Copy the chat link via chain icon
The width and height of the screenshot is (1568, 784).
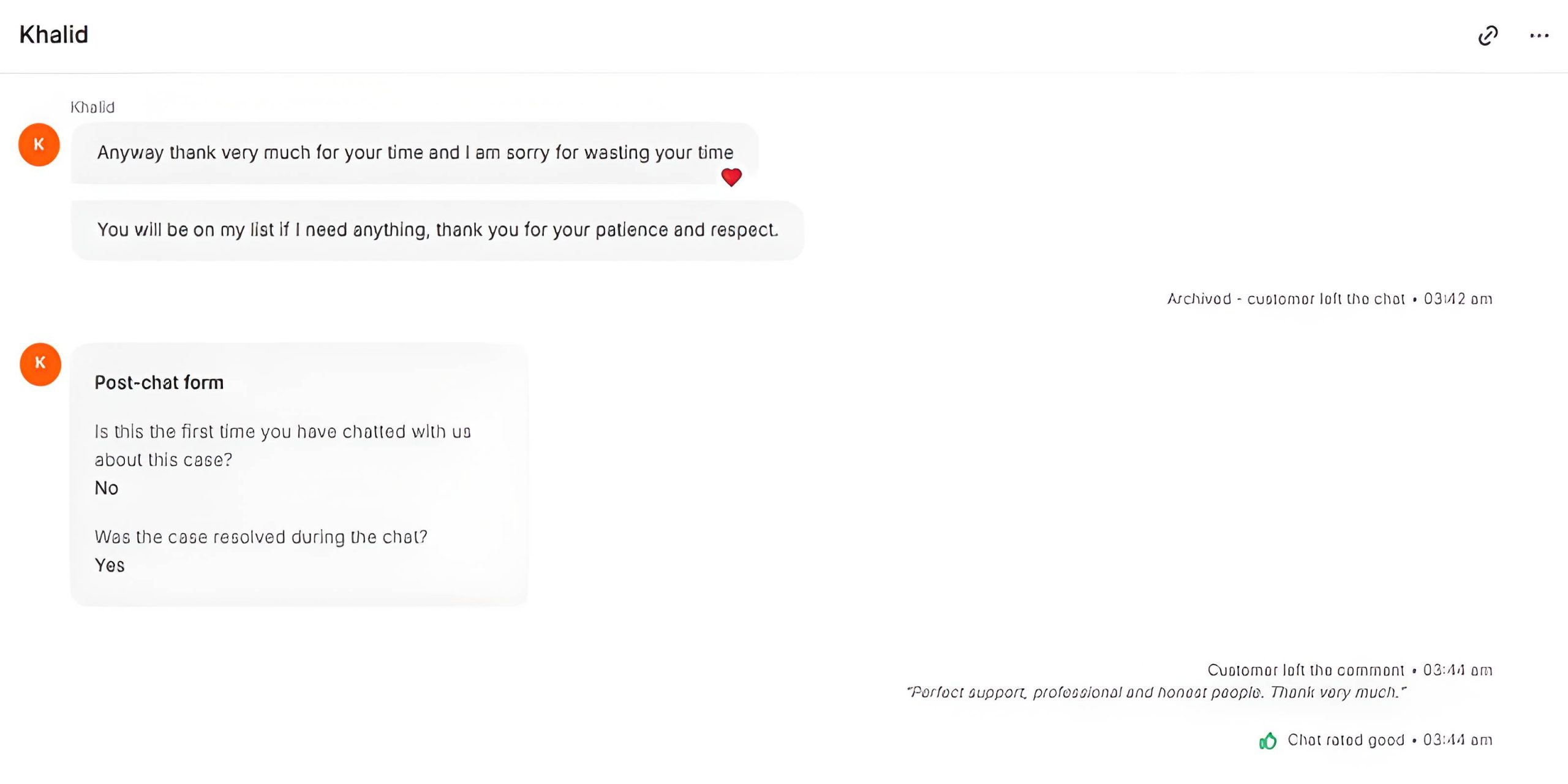coord(1488,36)
